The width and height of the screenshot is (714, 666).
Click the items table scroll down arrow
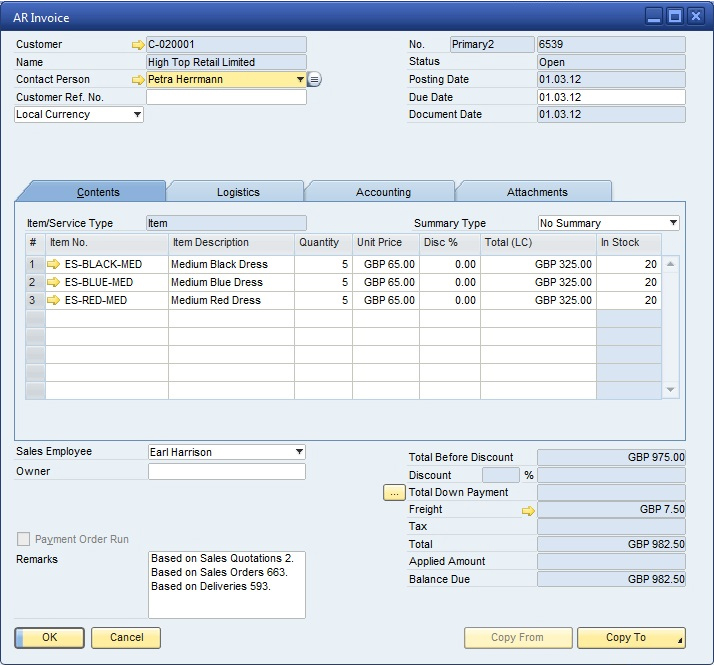pos(671,390)
